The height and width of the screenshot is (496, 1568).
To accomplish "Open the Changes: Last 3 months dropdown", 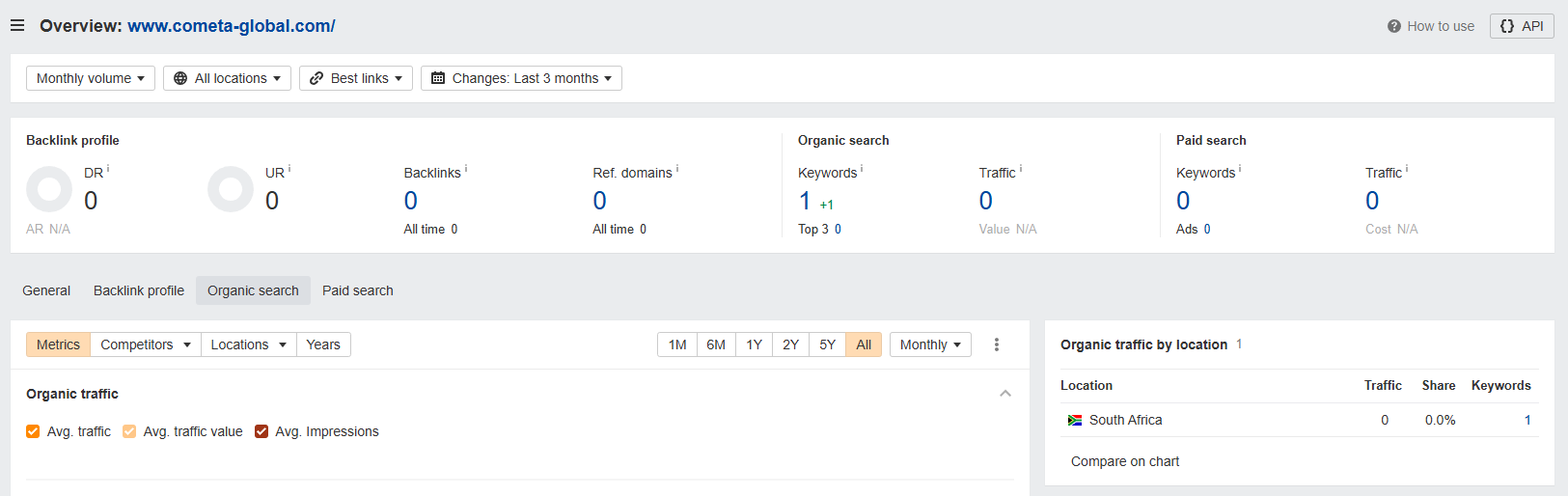I will coord(521,78).
